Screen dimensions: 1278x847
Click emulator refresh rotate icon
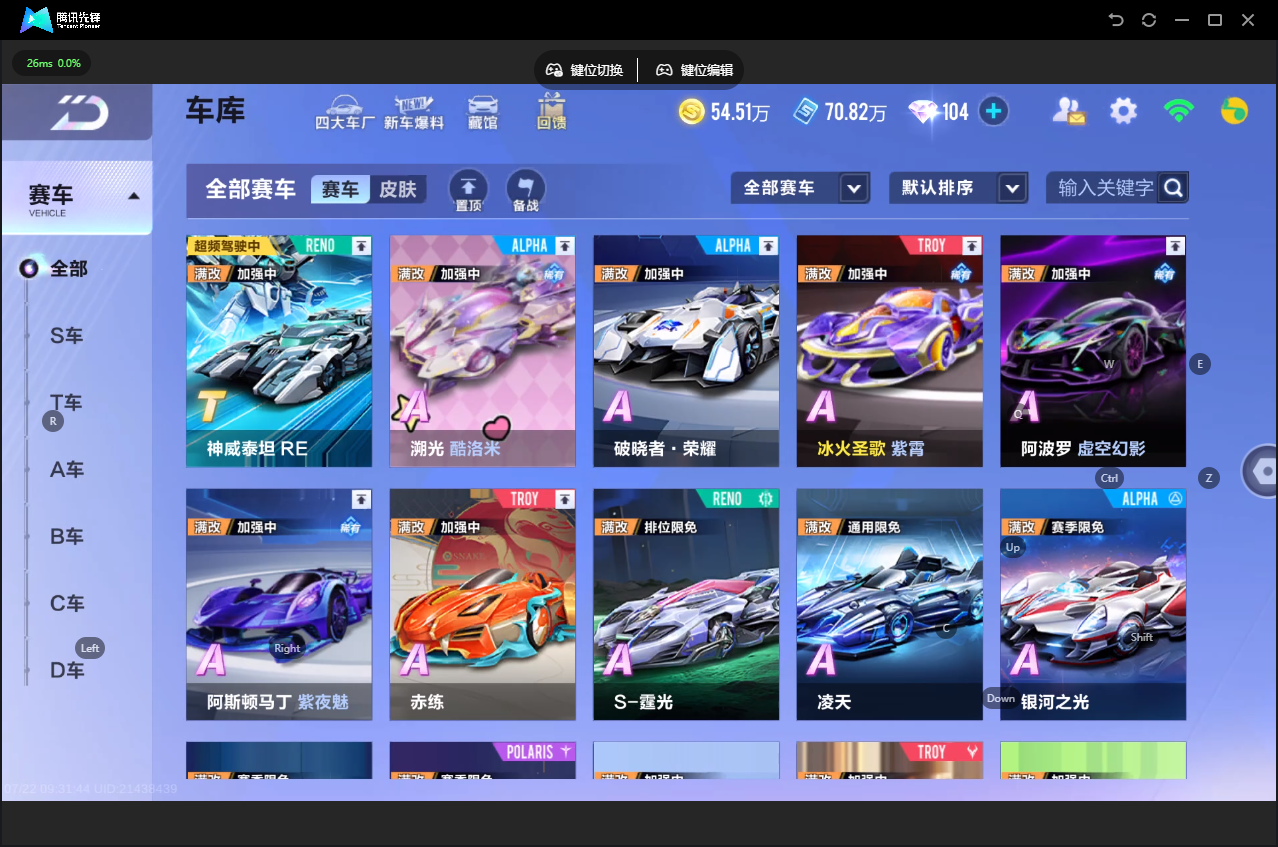coord(1149,20)
